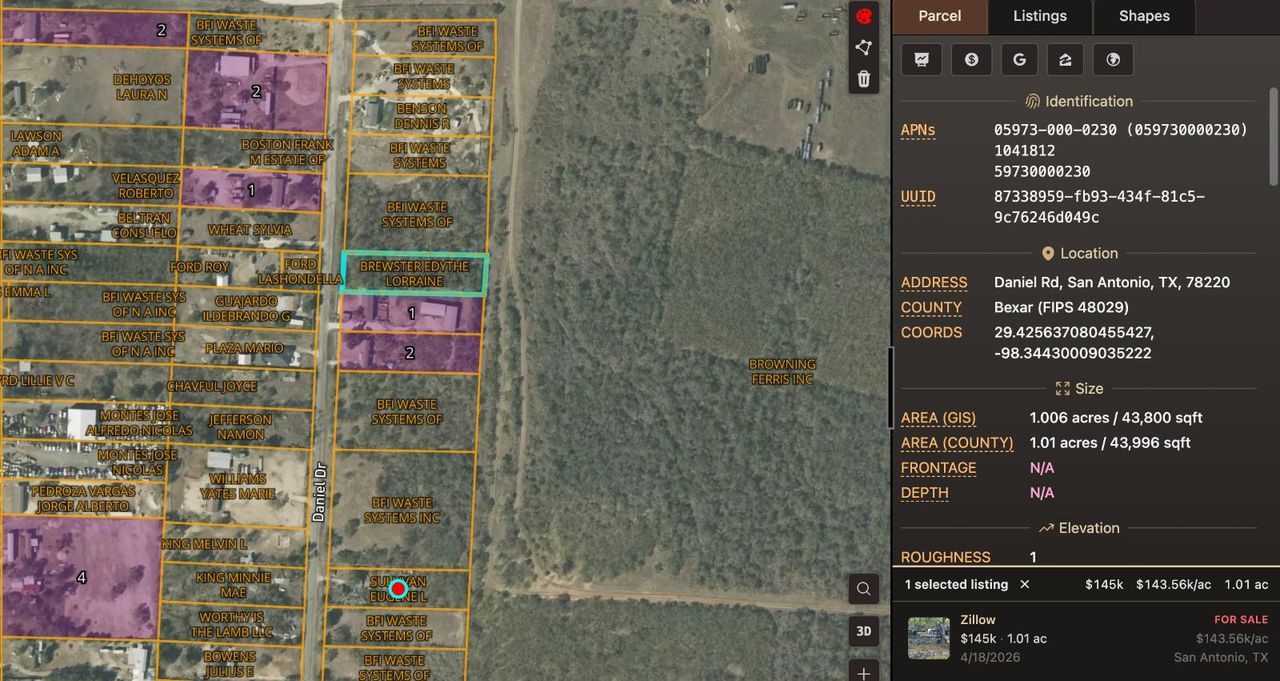Click the FOR SALE status label
The height and width of the screenshot is (681, 1280).
(1241, 620)
